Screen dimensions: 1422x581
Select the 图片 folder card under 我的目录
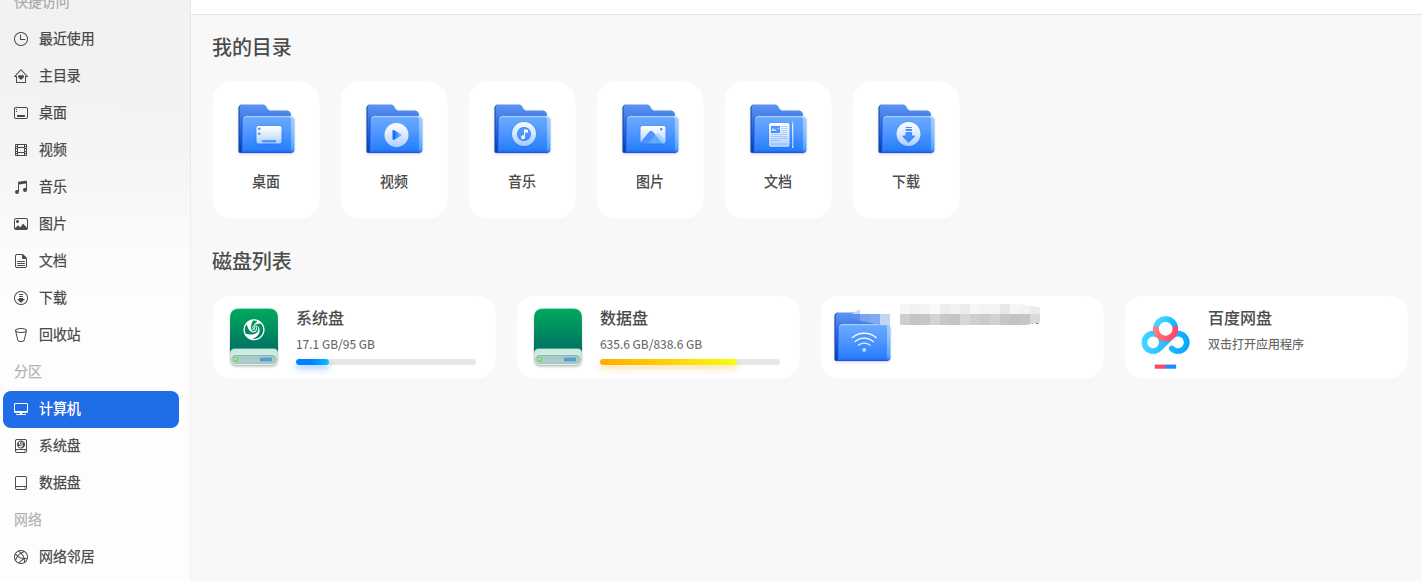pyautogui.click(x=650, y=150)
